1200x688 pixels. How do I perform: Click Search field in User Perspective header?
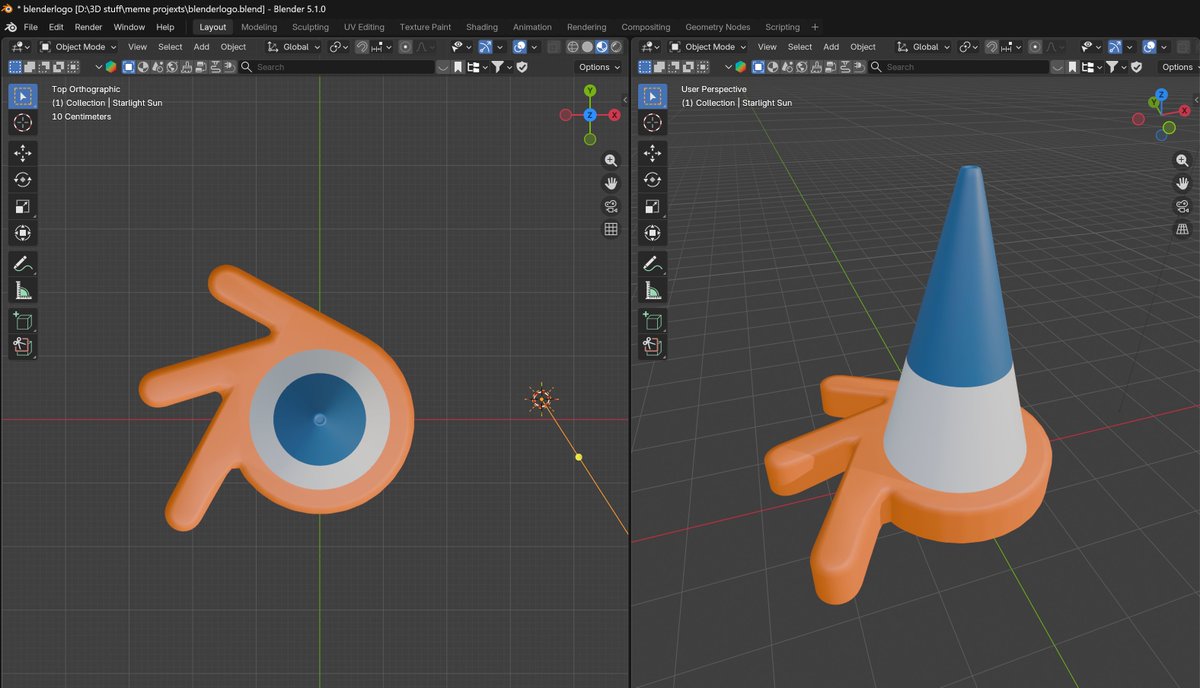point(959,67)
